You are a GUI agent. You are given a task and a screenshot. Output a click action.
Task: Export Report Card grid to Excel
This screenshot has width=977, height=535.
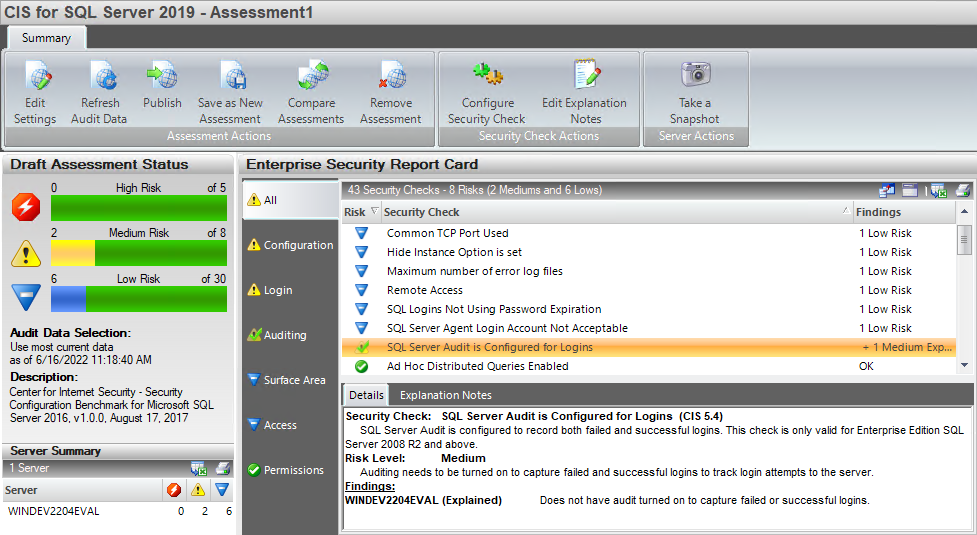(938, 190)
